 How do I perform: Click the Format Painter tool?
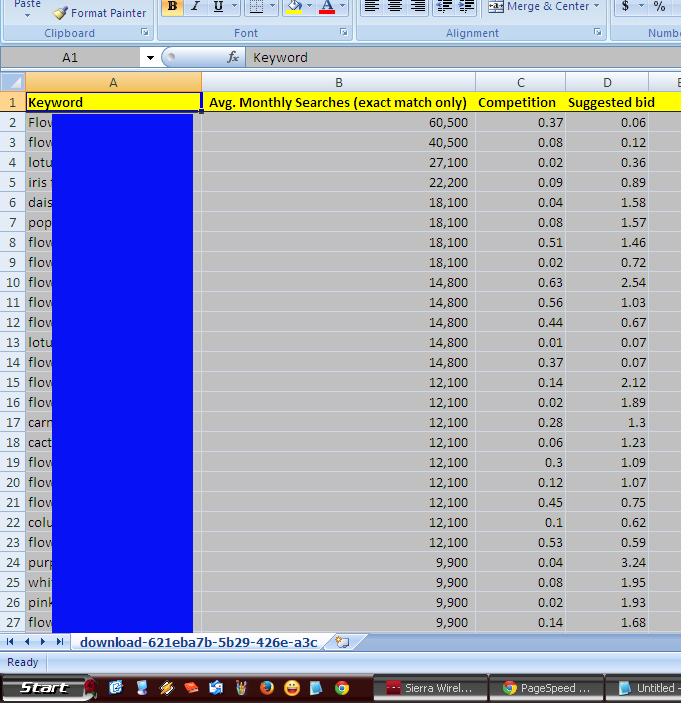99,13
